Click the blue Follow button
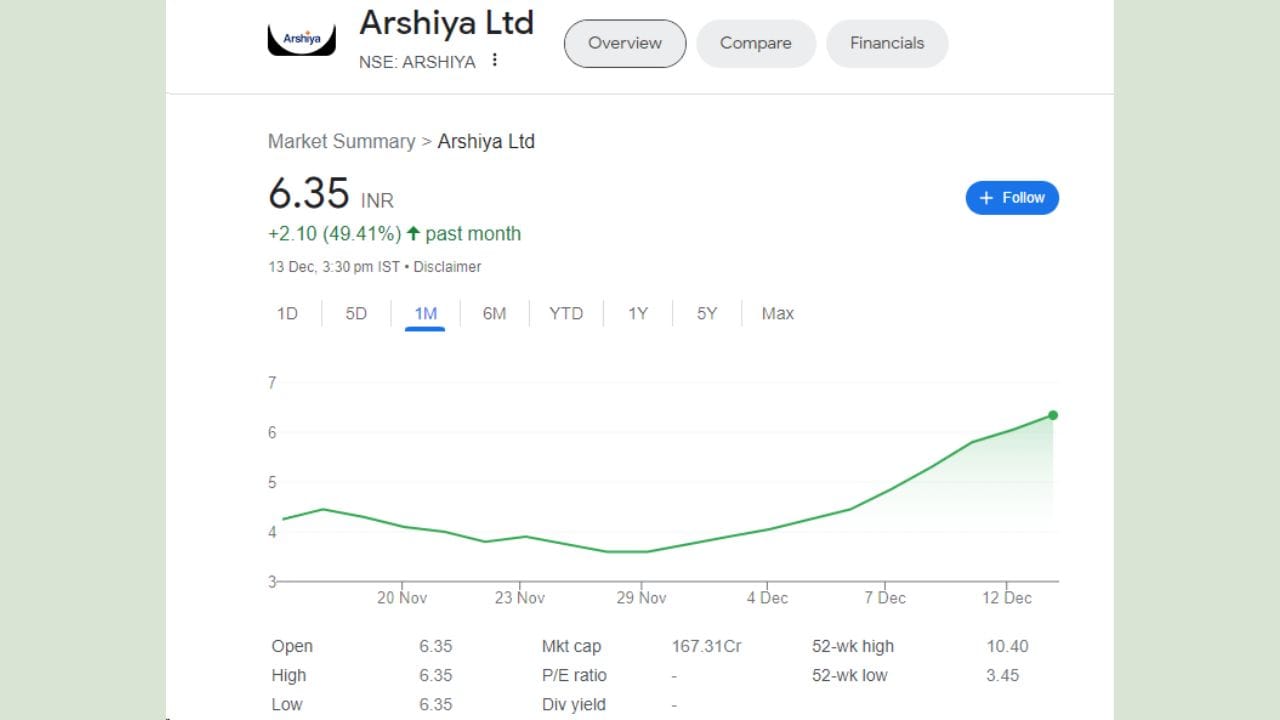1280x720 pixels. (x=1012, y=198)
